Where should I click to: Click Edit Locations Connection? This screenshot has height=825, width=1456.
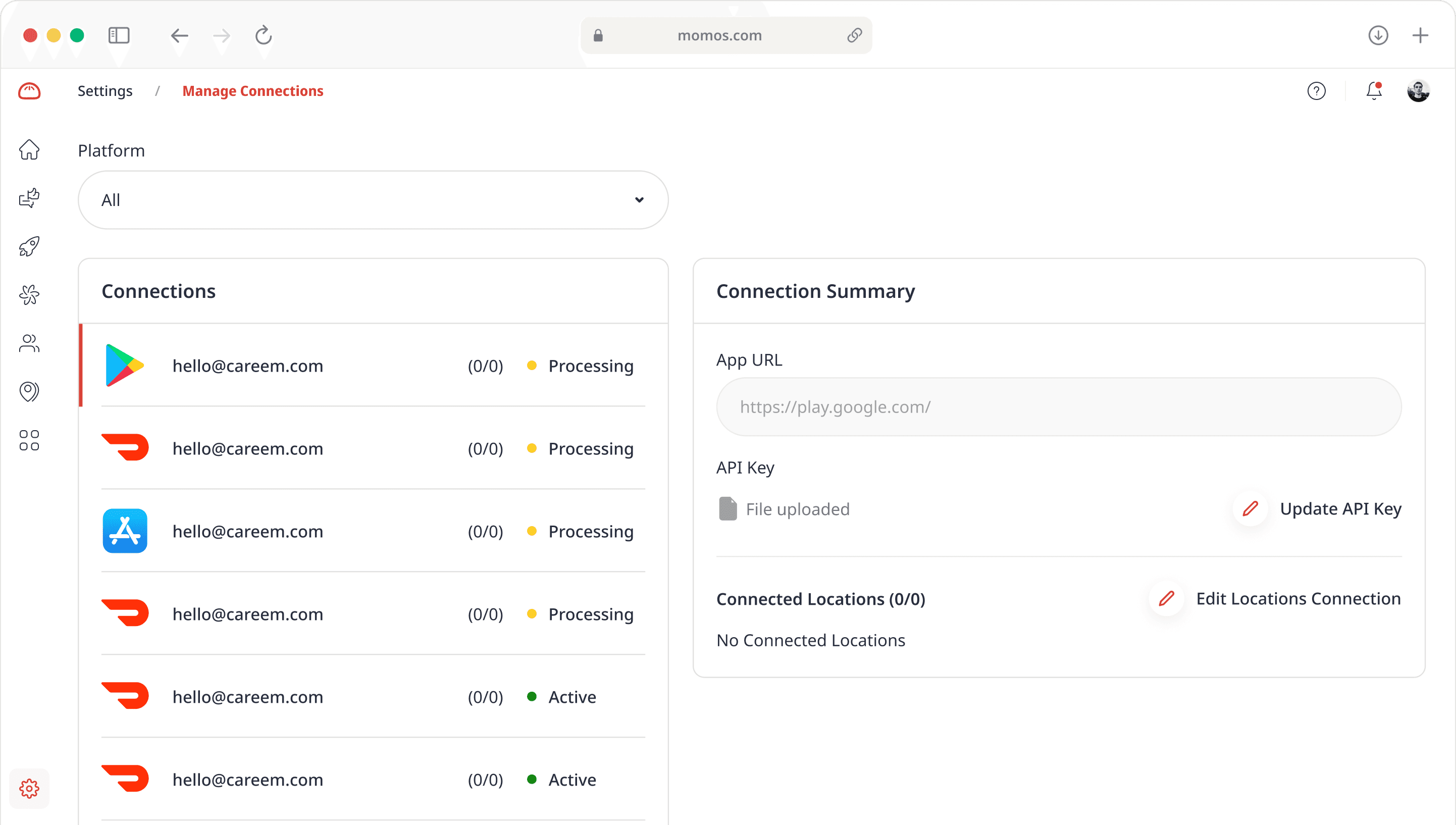tap(1298, 598)
